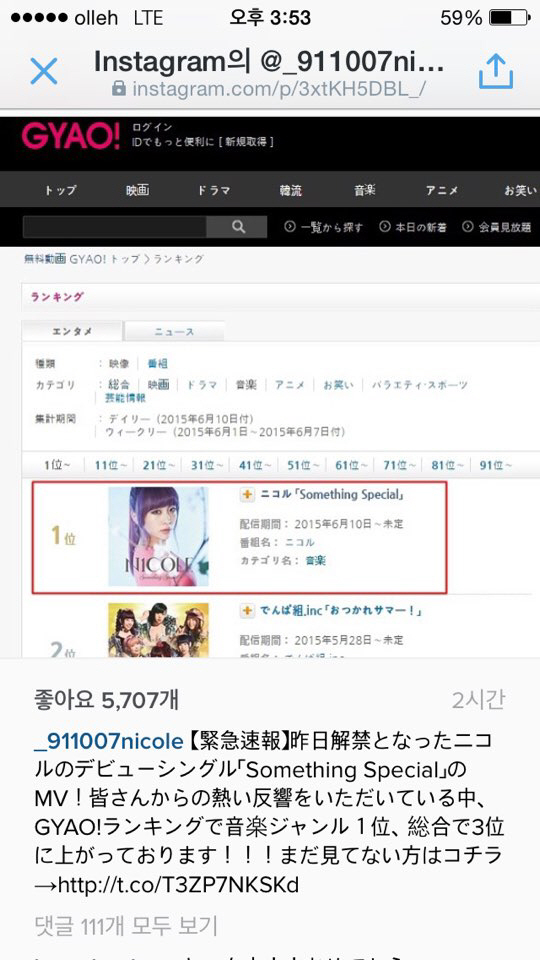Open the ドラマ nav menu item
The width and height of the screenshot is (540, 960).
214,190
